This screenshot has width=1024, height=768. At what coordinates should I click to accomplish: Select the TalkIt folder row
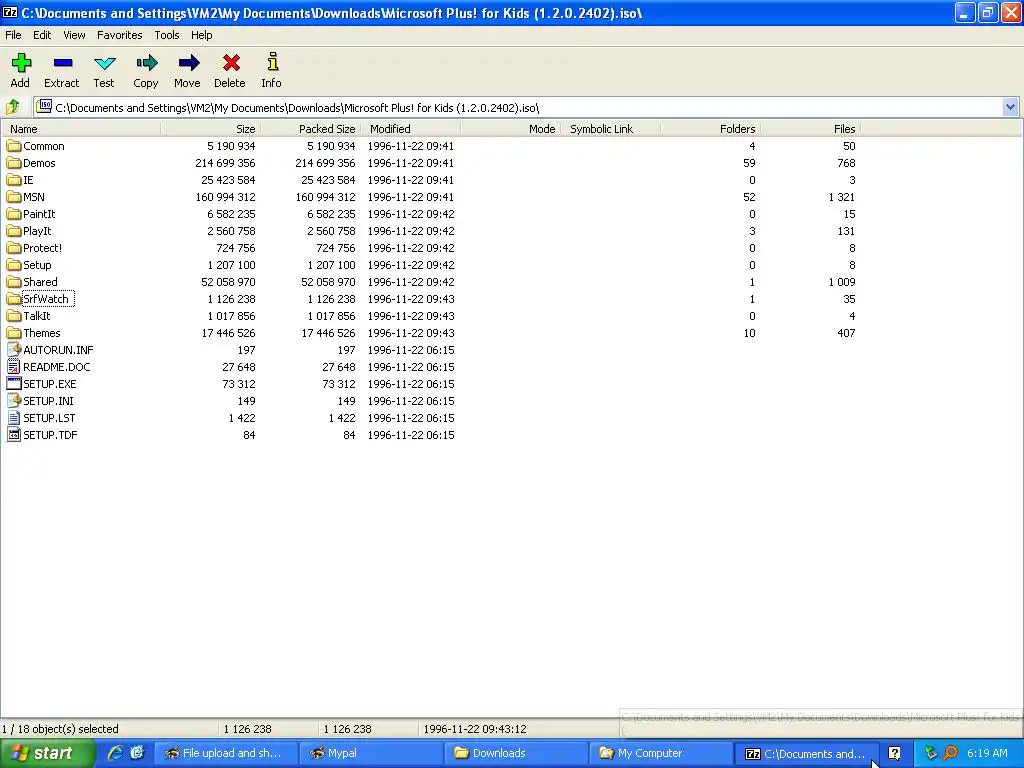[x=431, y=315]
